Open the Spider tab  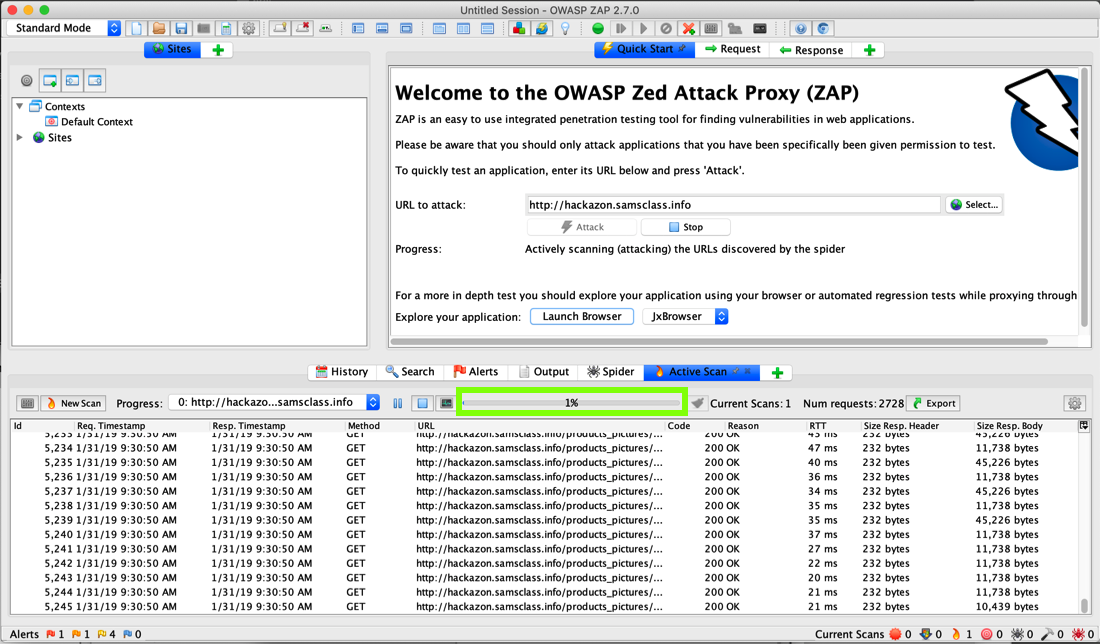point(610,372)
